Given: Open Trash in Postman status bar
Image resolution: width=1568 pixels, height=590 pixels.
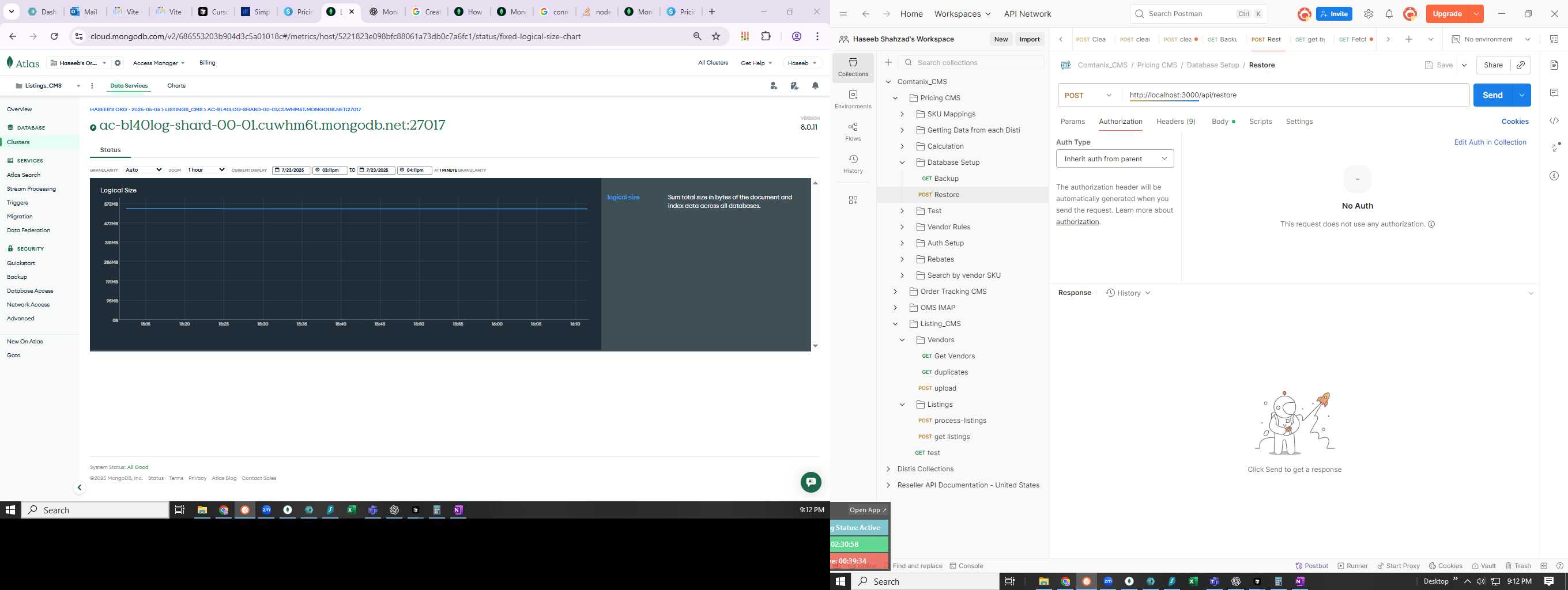Looking at the screenshot, I should 1517,566.
